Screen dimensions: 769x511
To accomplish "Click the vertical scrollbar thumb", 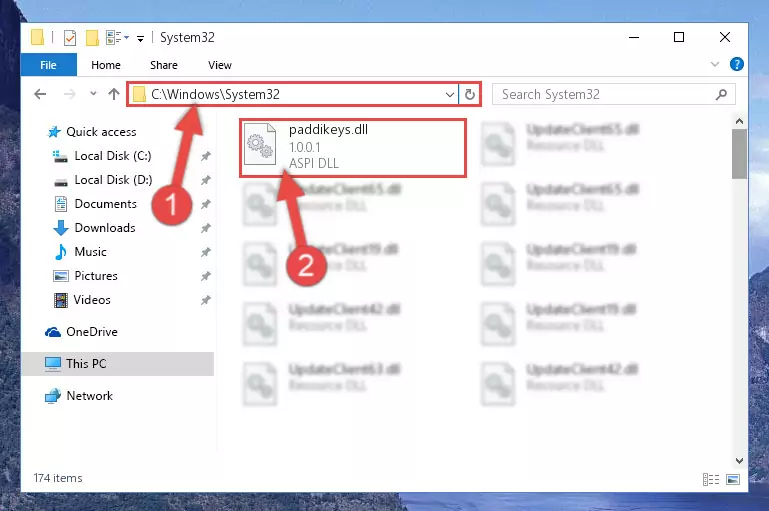I will click(739, 154).
